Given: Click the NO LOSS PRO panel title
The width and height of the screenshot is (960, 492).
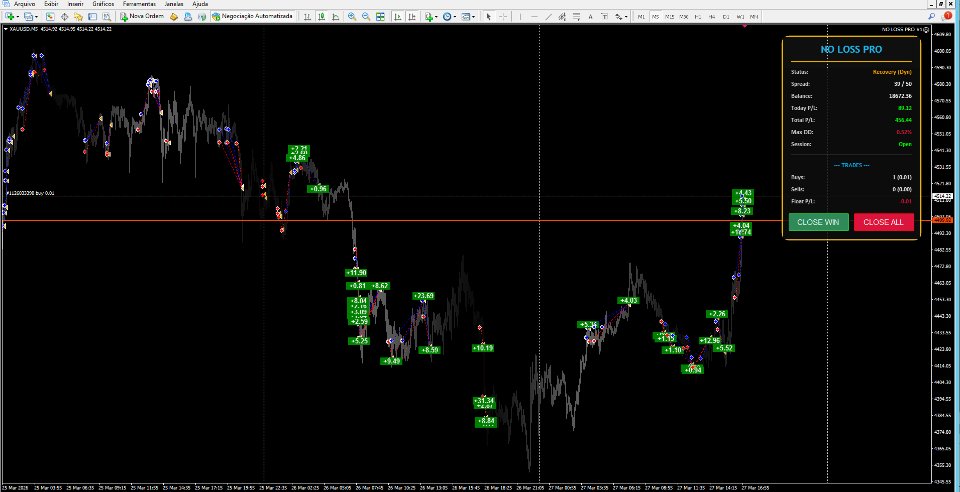Looking at the screenshot, I should click(x=851, y=50).
